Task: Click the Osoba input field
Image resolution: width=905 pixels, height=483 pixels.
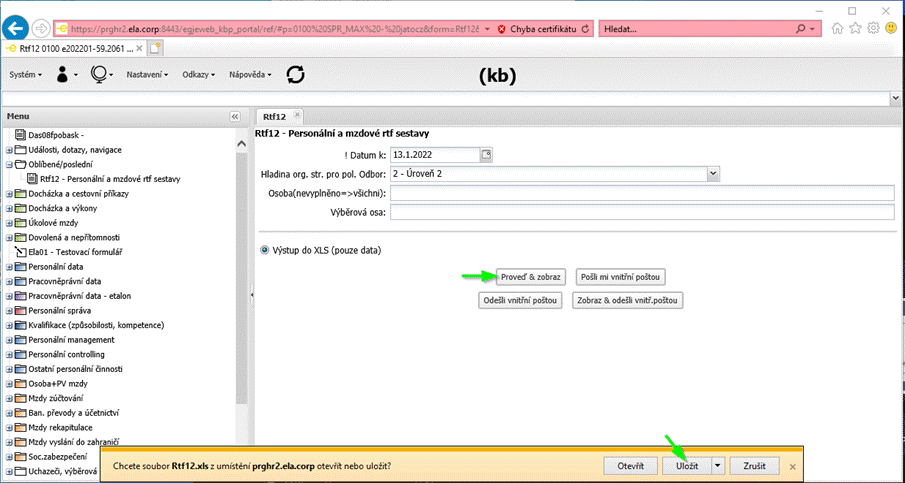Action: coord(641,193)
